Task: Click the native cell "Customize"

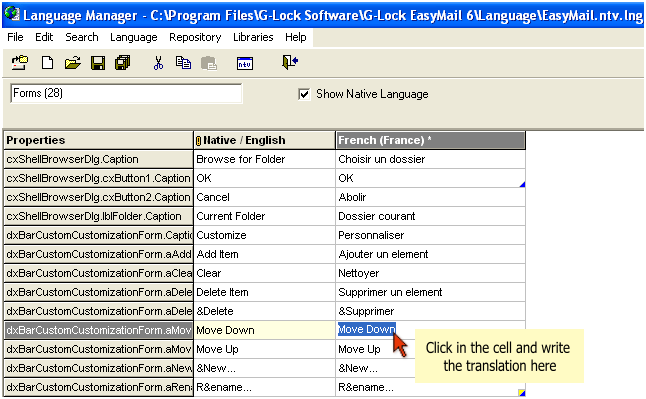Action: click(x=264, y=235)
